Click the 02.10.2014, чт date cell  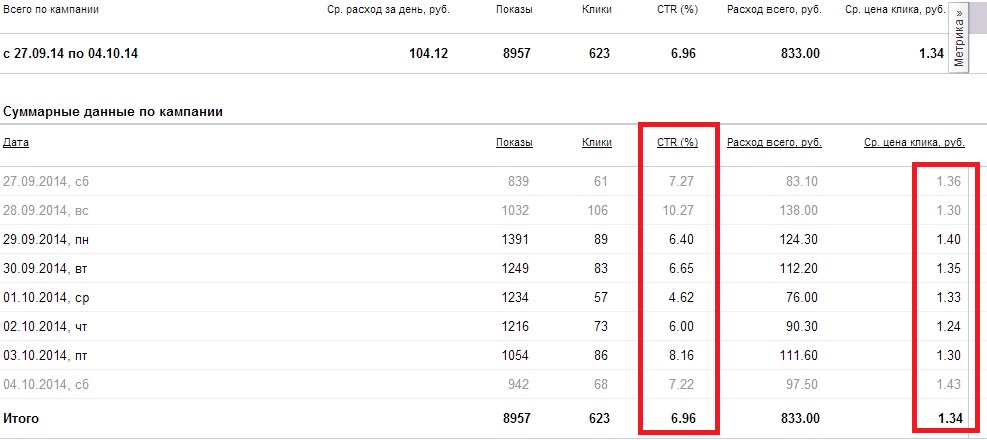47,326
